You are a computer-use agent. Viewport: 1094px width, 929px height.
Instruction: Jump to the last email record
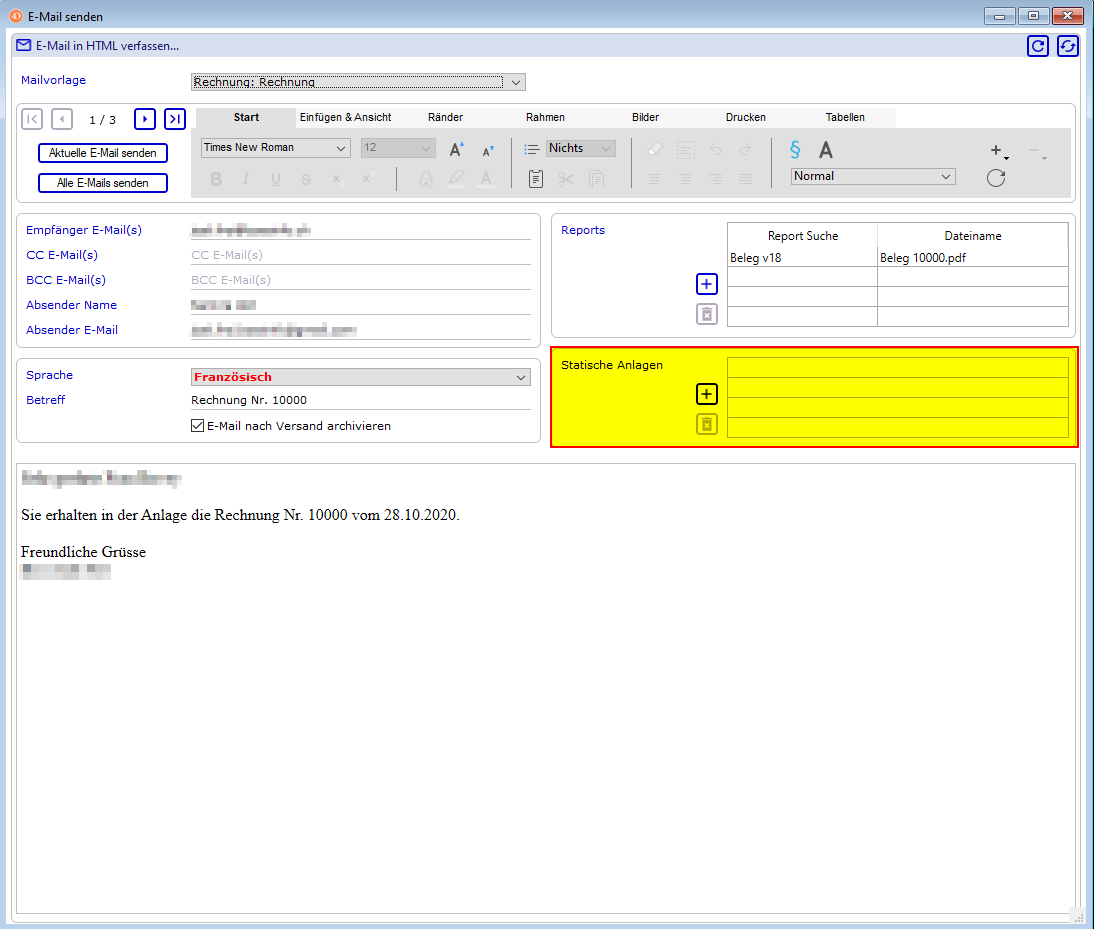(x=175, y=119)
